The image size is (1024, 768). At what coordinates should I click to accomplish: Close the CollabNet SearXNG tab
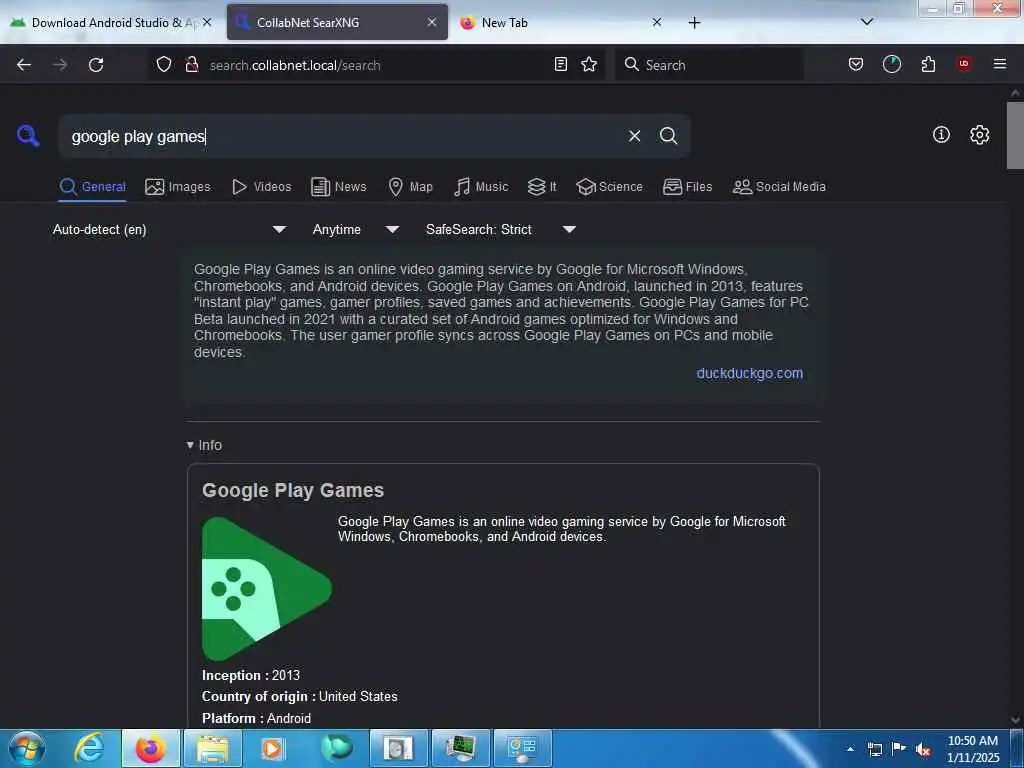pyautogui.click(x=432, y=22)
